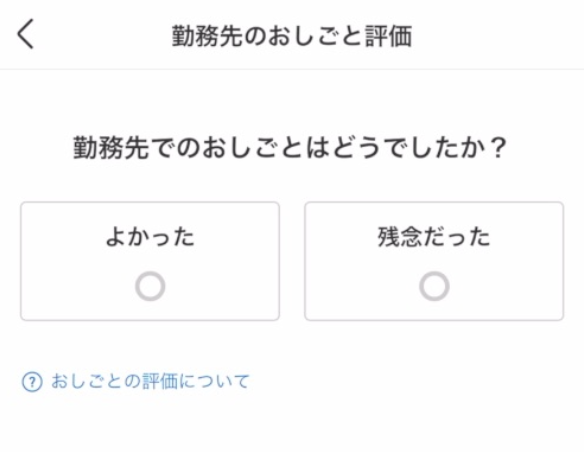Click the 評価について blue link text
Screen dimensions: 584x452
[196, 382]
